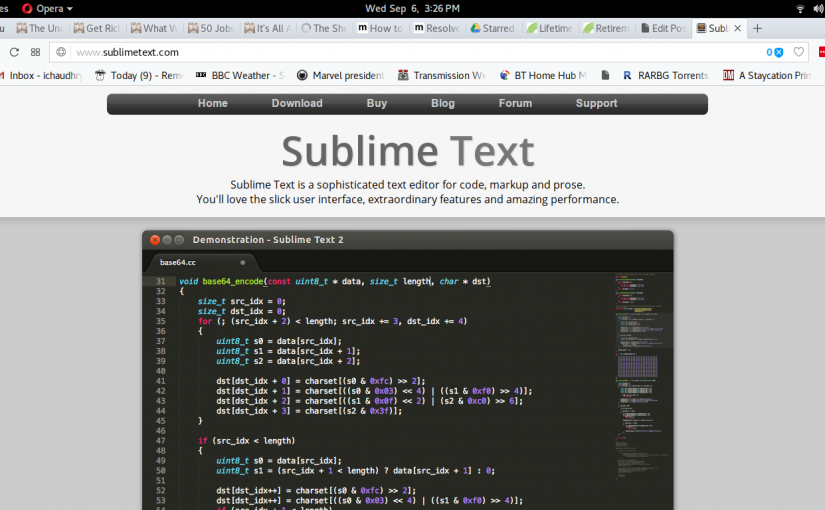Open clock and calendar in top bar
This screenshot has width=825, height=510.
pos(412,8)
